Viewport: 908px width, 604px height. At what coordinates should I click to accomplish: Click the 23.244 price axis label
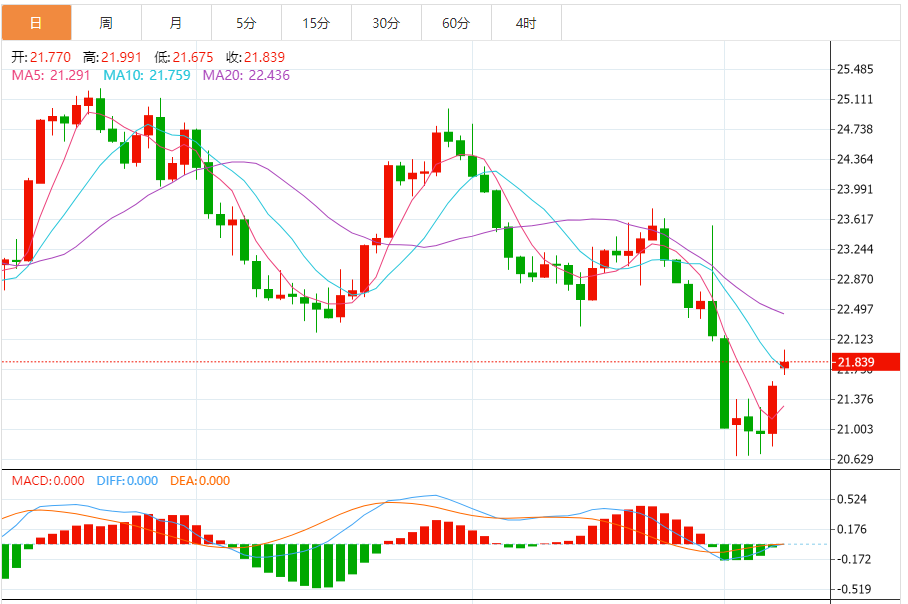coord(855,250)
